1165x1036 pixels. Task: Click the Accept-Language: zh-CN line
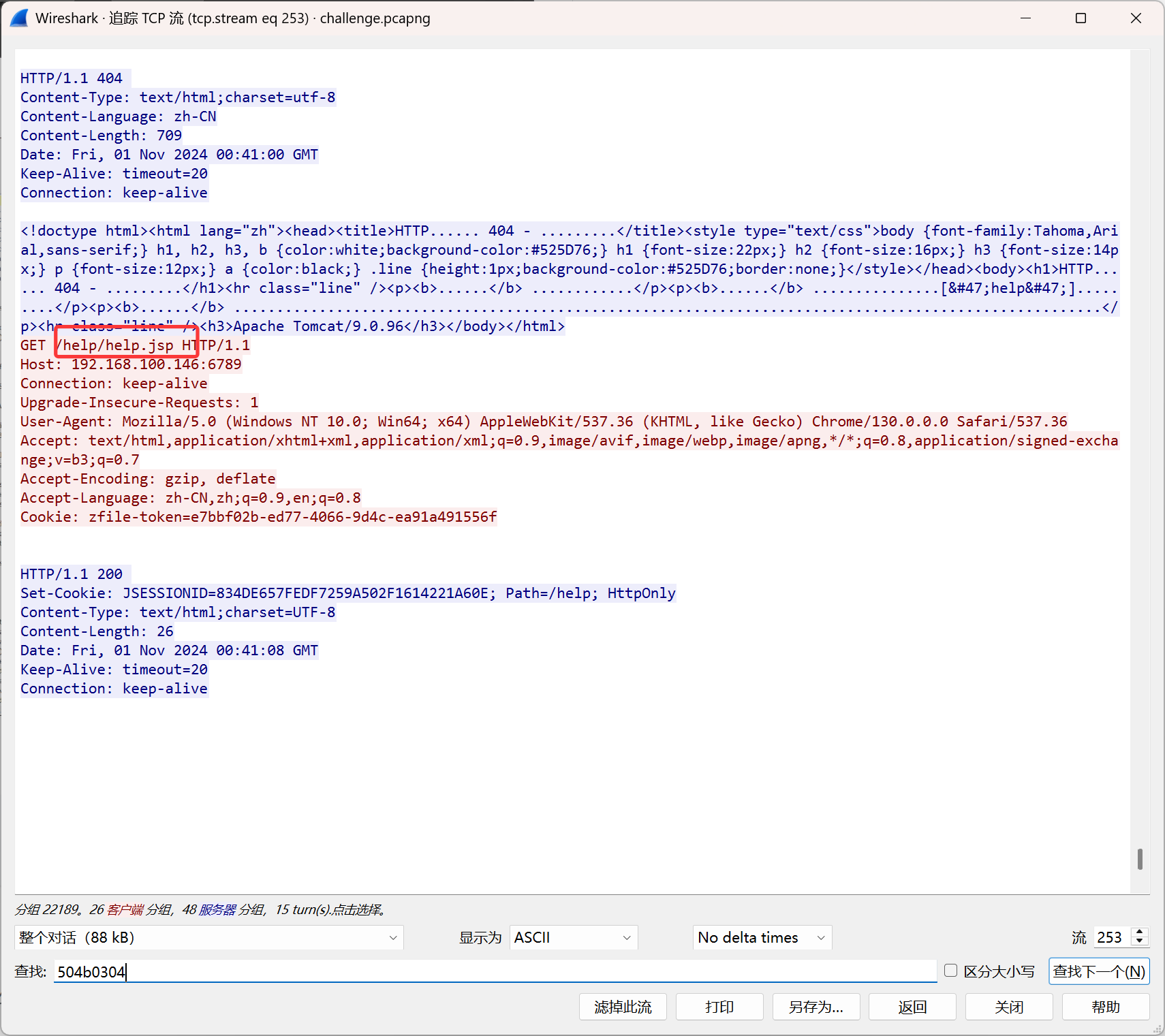pos(191,498)
